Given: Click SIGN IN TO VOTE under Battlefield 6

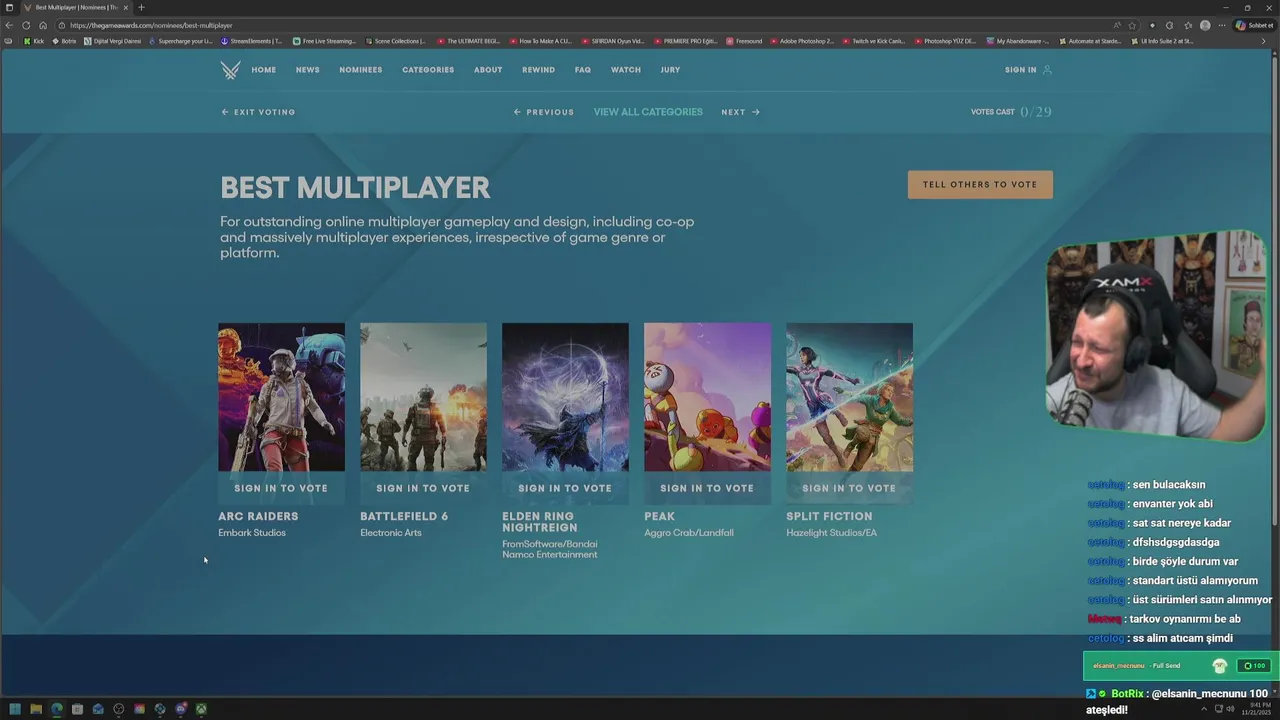Looking at the screenshot, I should (x=423, y=488).
